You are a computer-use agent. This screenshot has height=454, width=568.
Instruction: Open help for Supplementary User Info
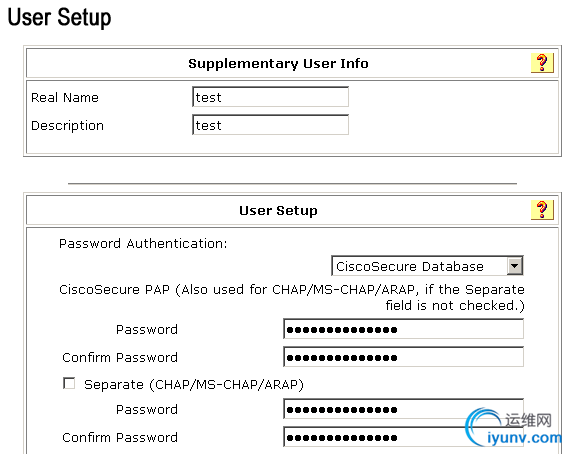(x=542, y=63)
